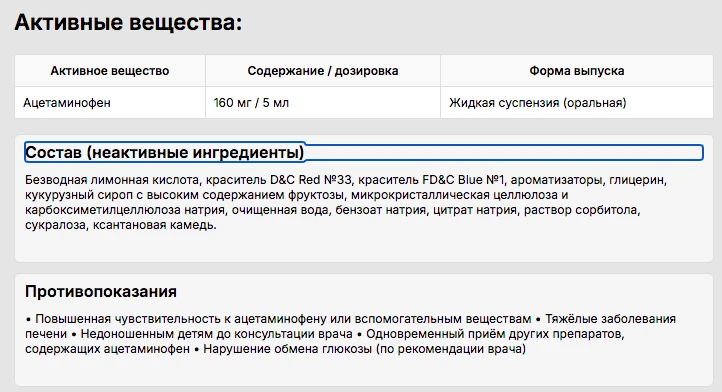Select the 'Форма выпуска' column header
722x392 pixels.
576,71
